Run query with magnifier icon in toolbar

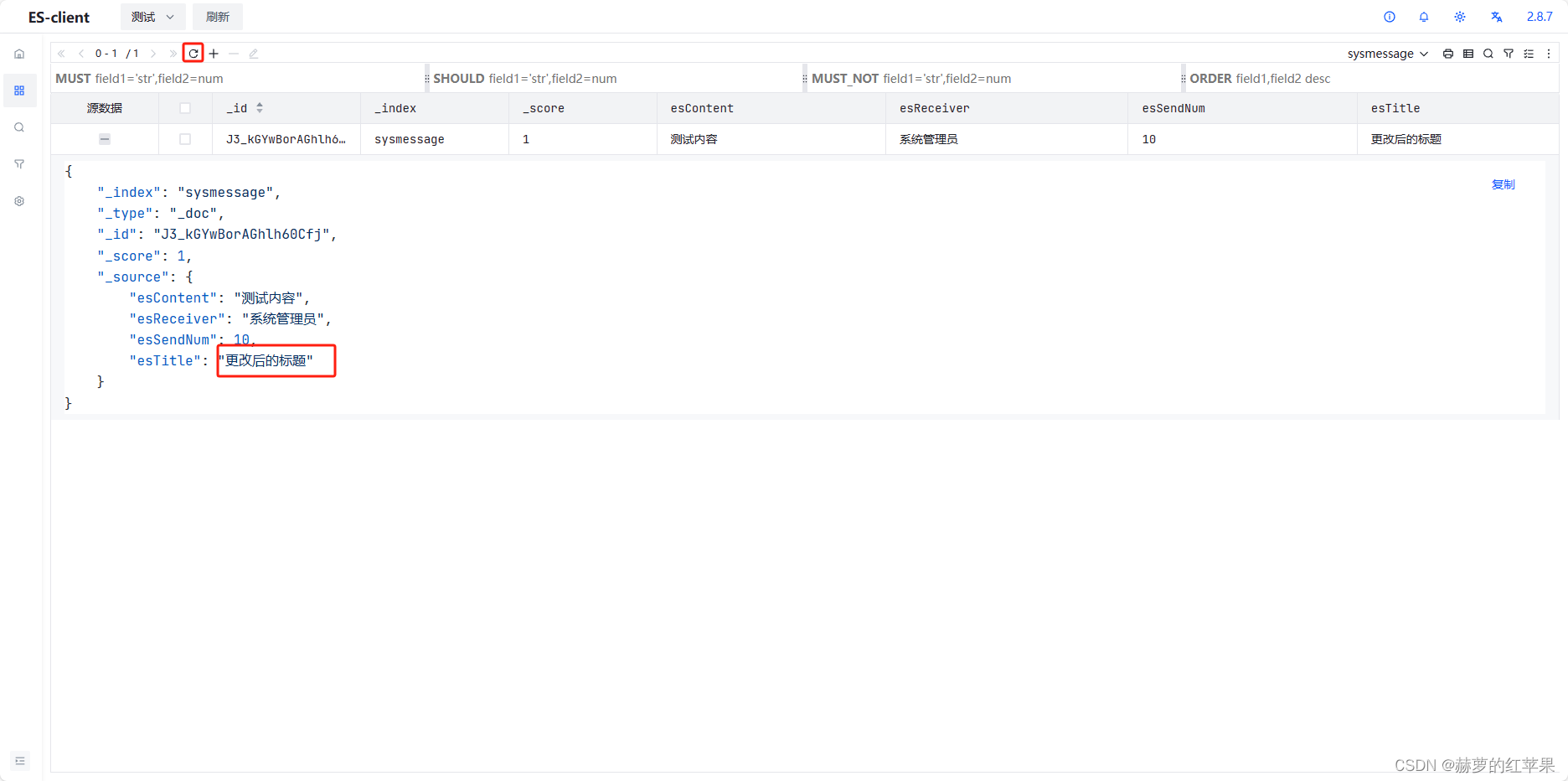(1488, 54)
